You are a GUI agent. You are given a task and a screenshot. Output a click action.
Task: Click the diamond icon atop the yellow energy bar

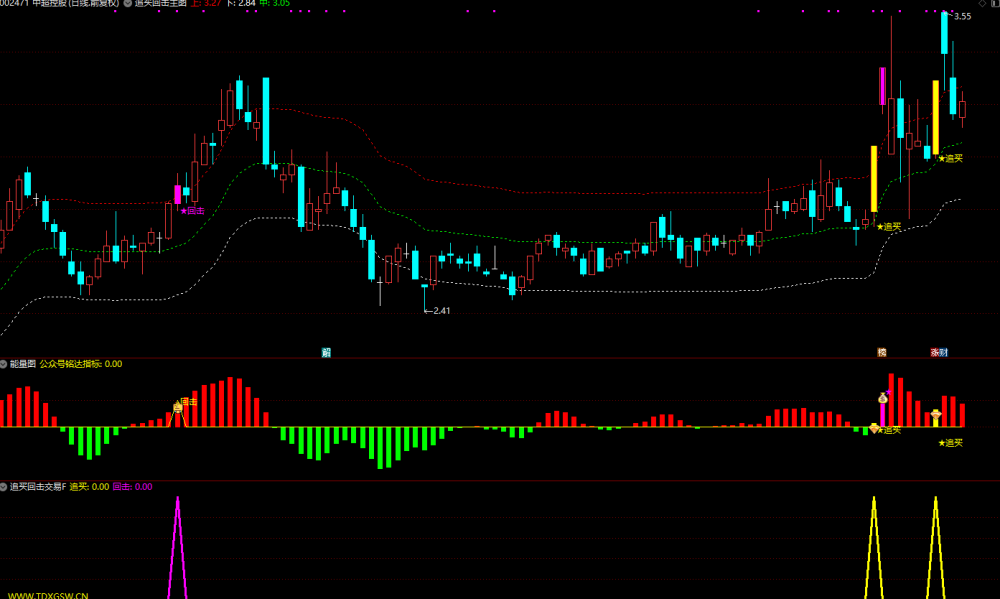pyautogui.click(x=936, y=415)
